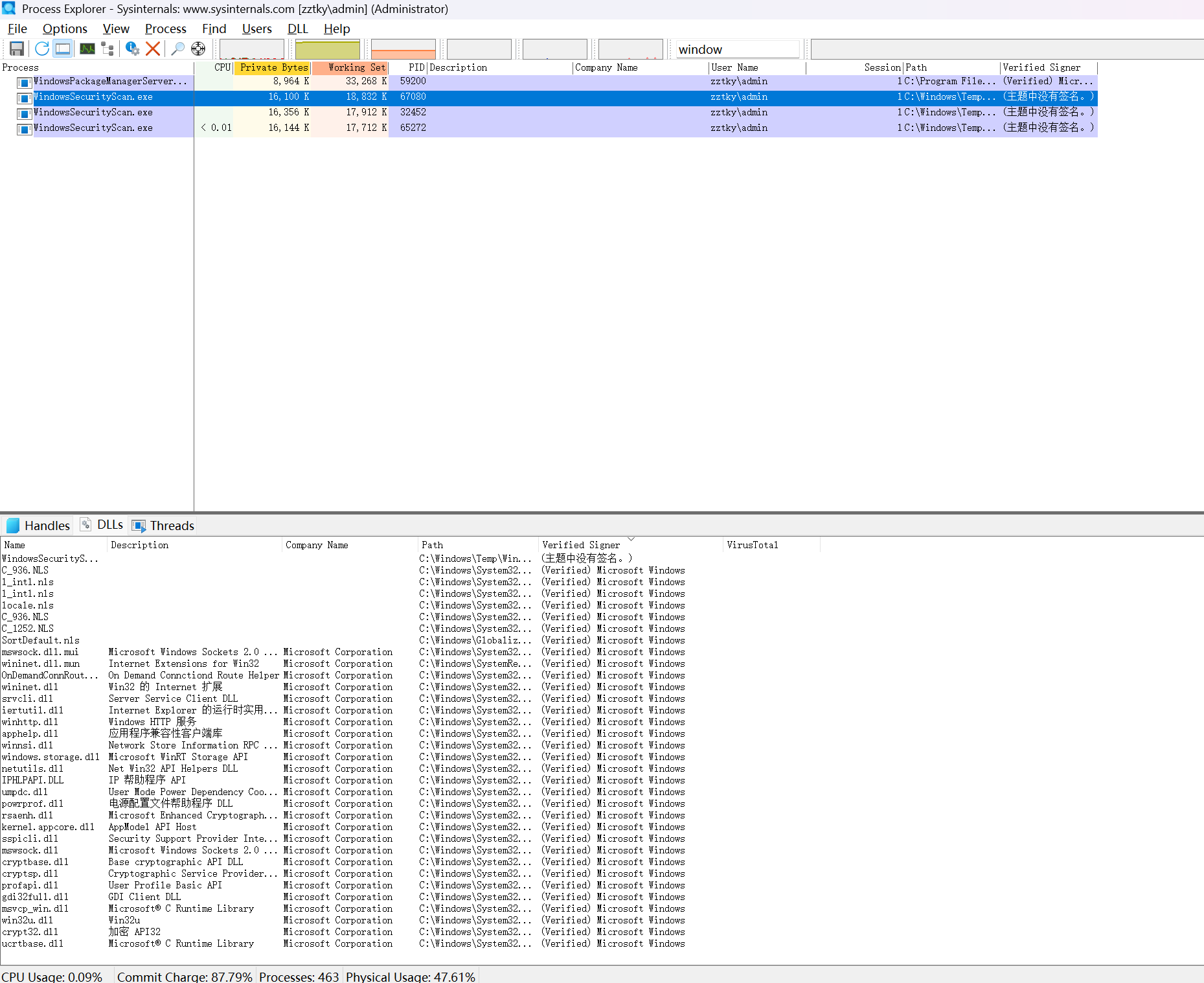
Task: Sort by the Session column header
Action: click(855, 67)
